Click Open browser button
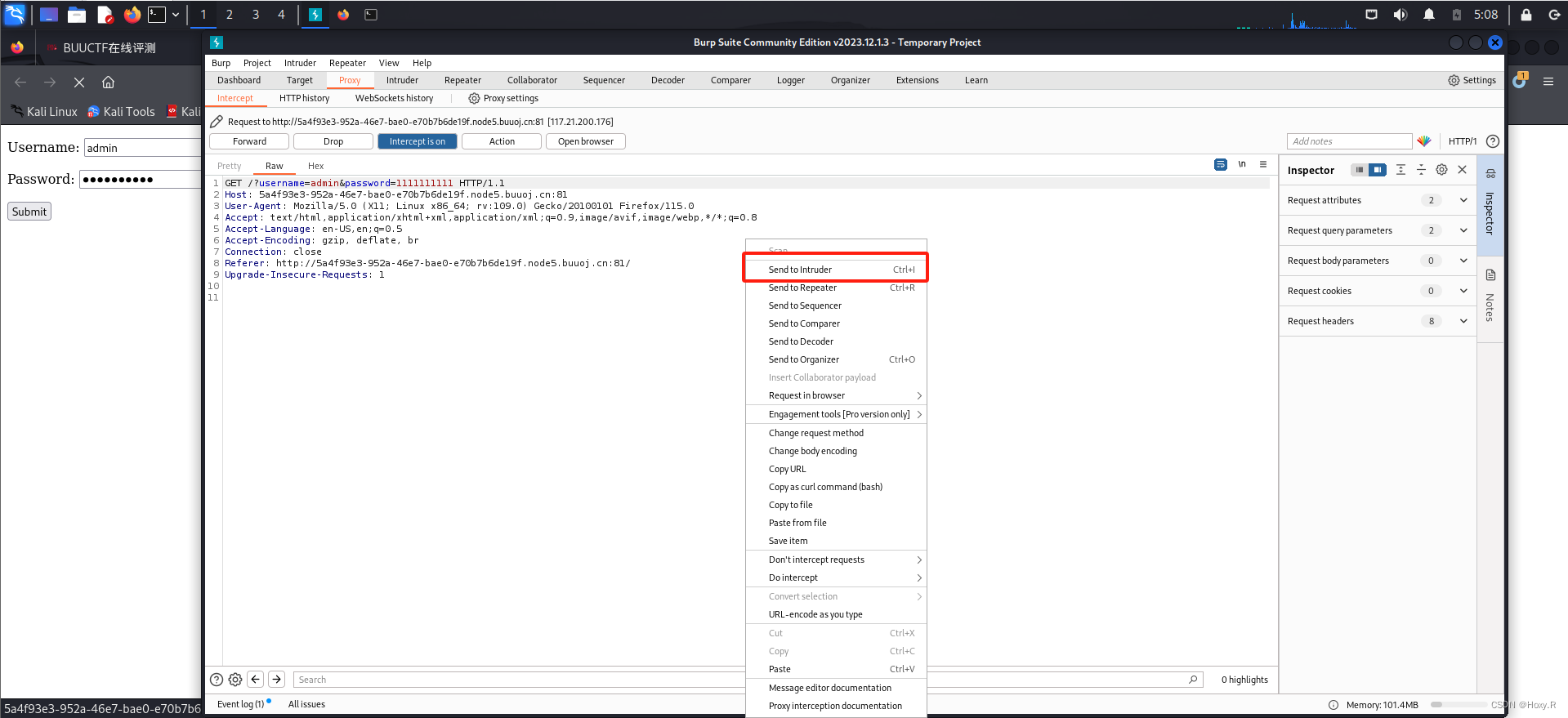Screen dimensions: 1568x718 (x=586, y=141)
